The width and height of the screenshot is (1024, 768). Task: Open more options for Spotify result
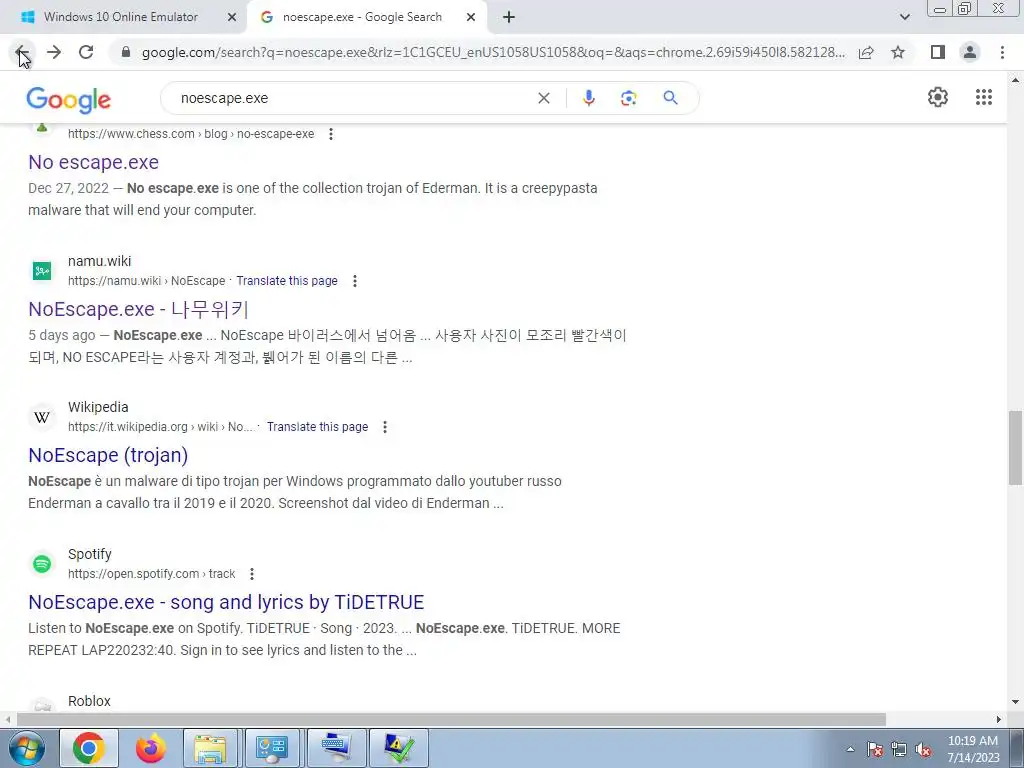pos(251,574)
